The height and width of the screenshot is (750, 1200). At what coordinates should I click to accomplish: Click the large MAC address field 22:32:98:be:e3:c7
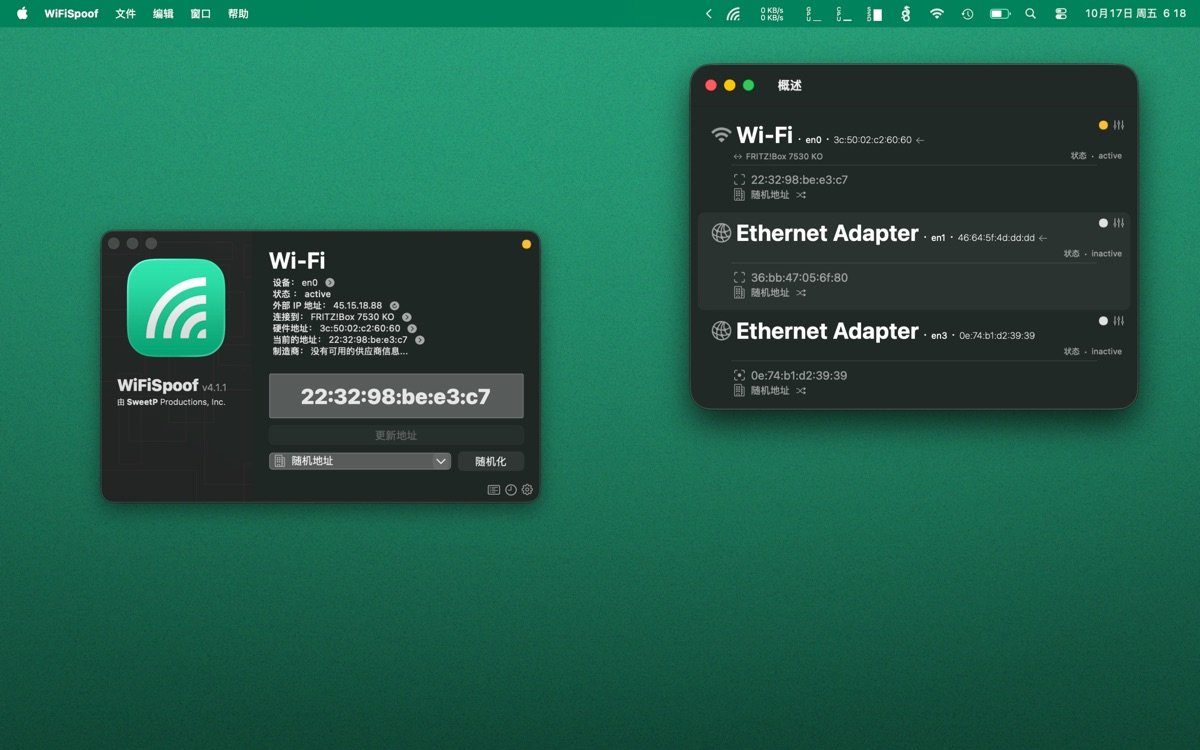click(x=396, y=396)
